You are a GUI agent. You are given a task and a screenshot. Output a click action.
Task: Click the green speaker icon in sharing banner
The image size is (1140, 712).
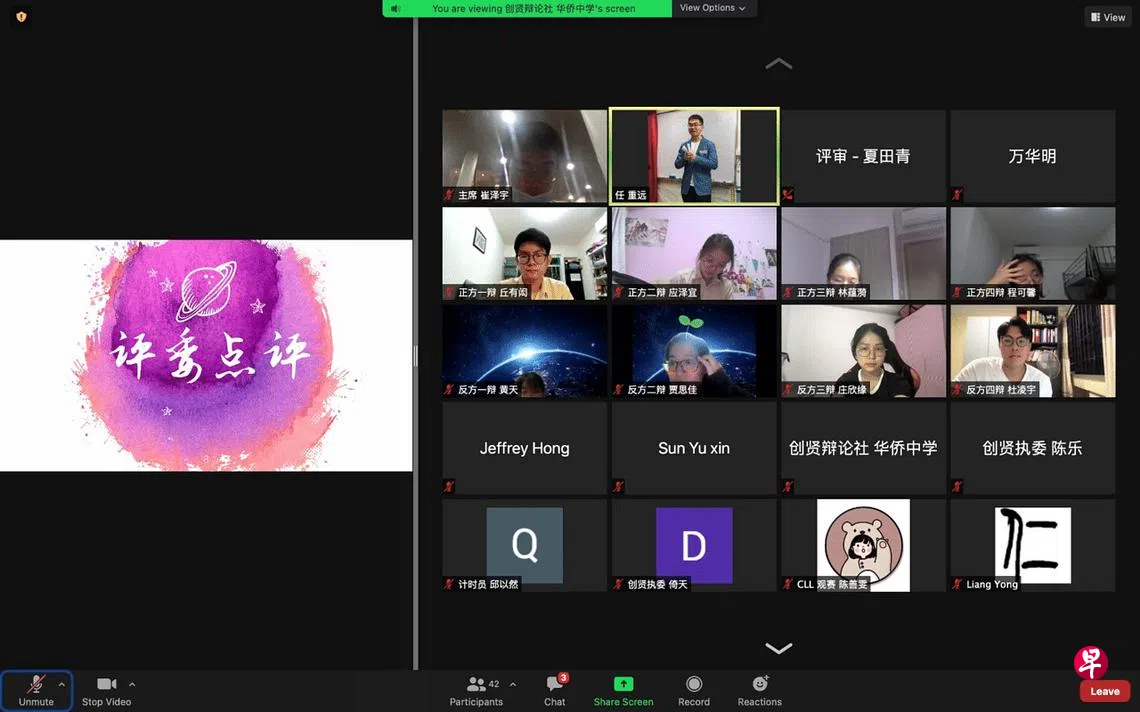click(396, 8)
